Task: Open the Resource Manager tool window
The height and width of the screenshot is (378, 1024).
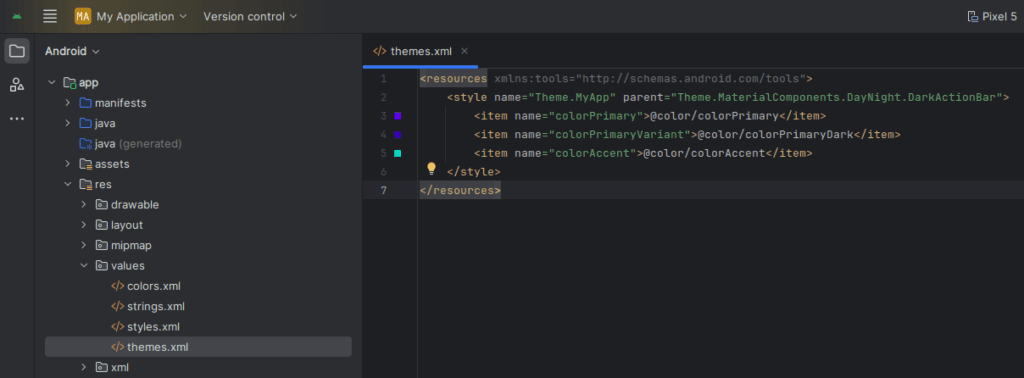Action: pos(17,84)
